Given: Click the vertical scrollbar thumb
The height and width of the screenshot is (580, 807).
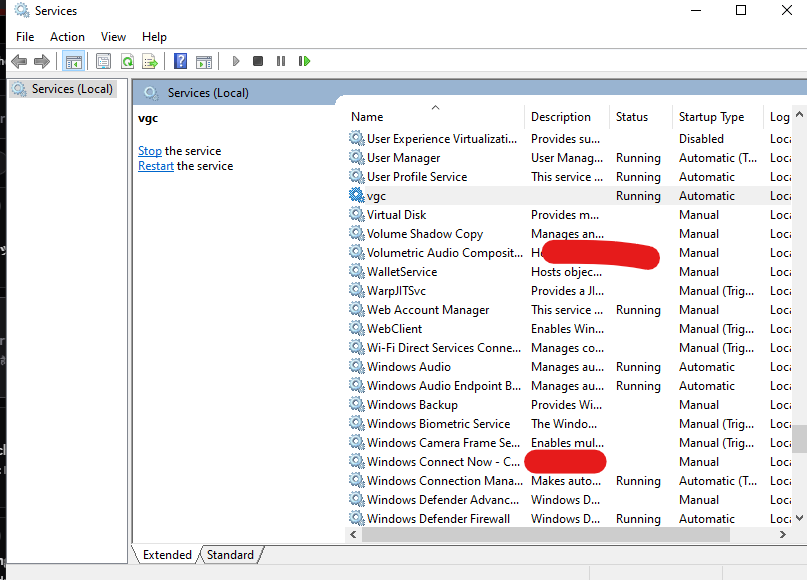Looking at the screenshot, I should 799,438.
